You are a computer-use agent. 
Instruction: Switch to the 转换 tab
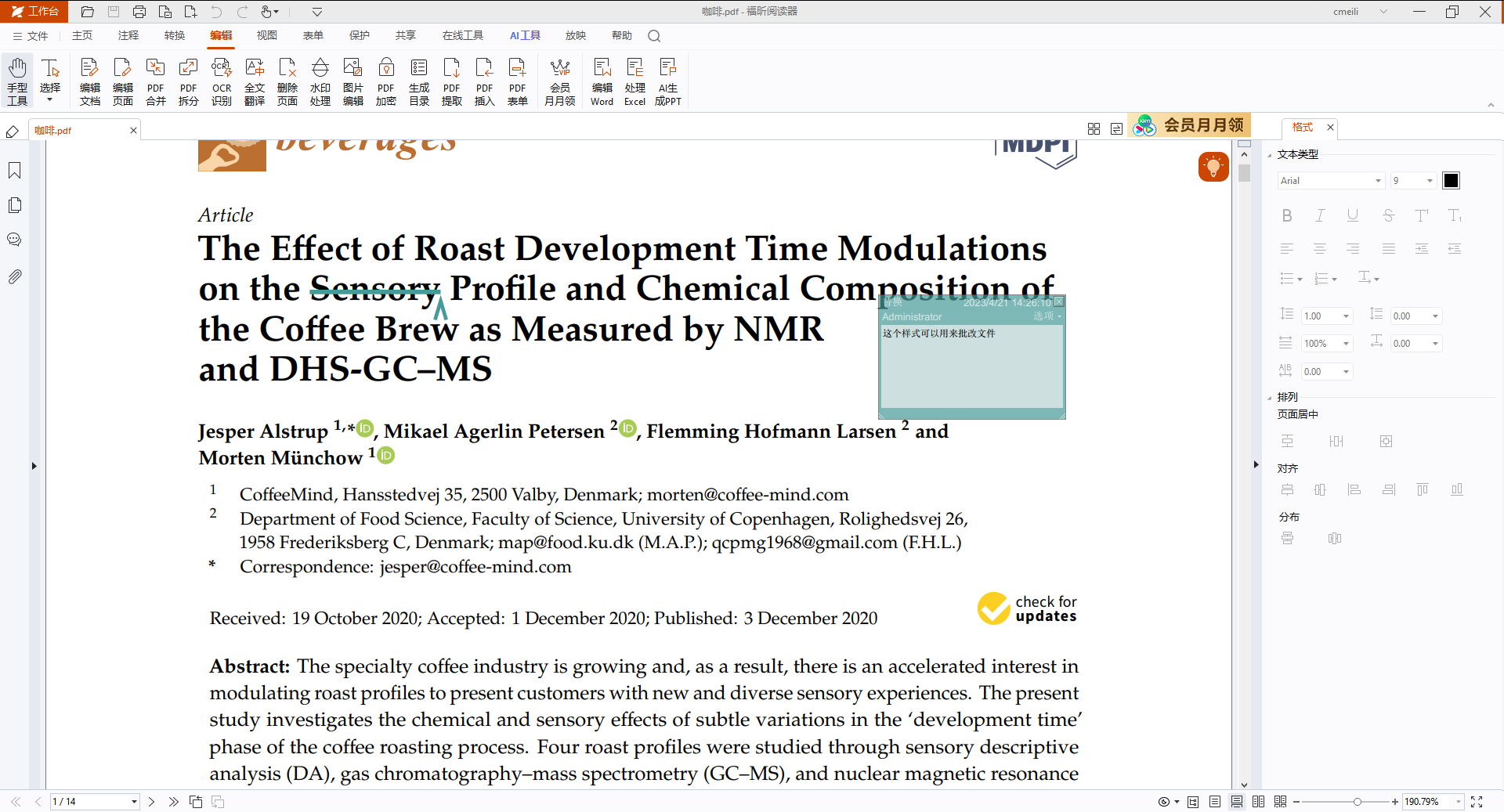[175, 36]
